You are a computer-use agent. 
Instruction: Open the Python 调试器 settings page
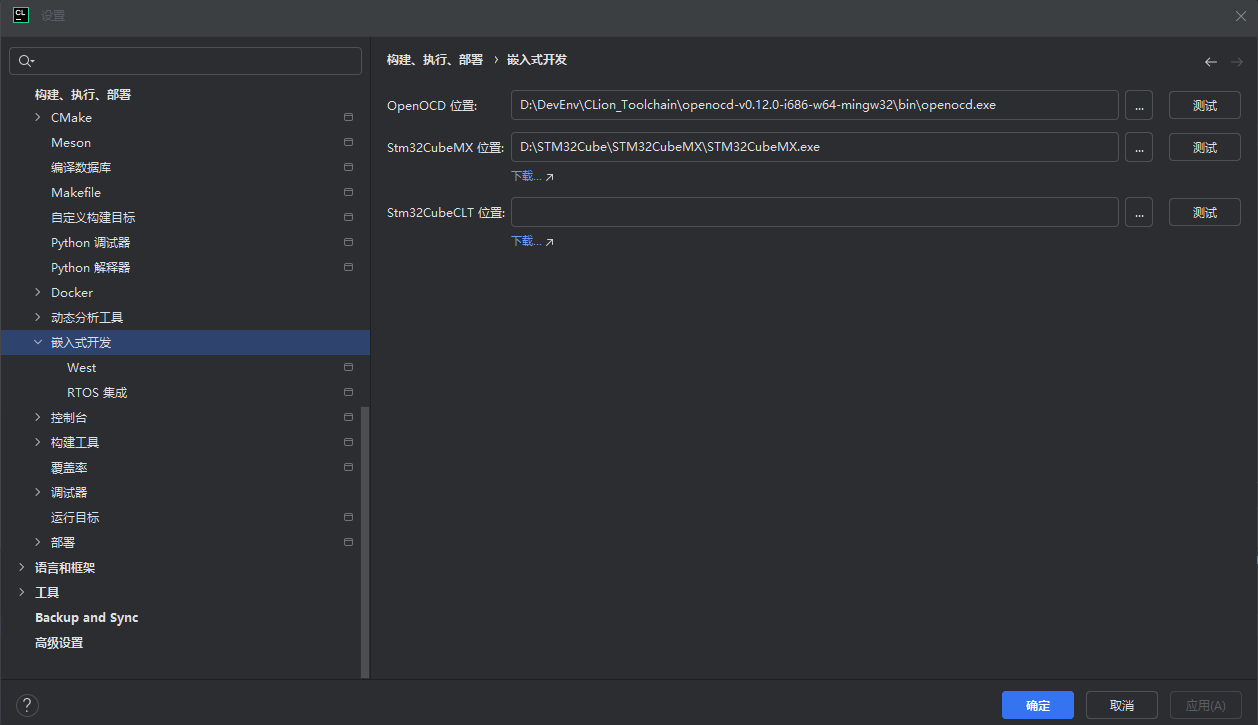[x=91, y=242]
